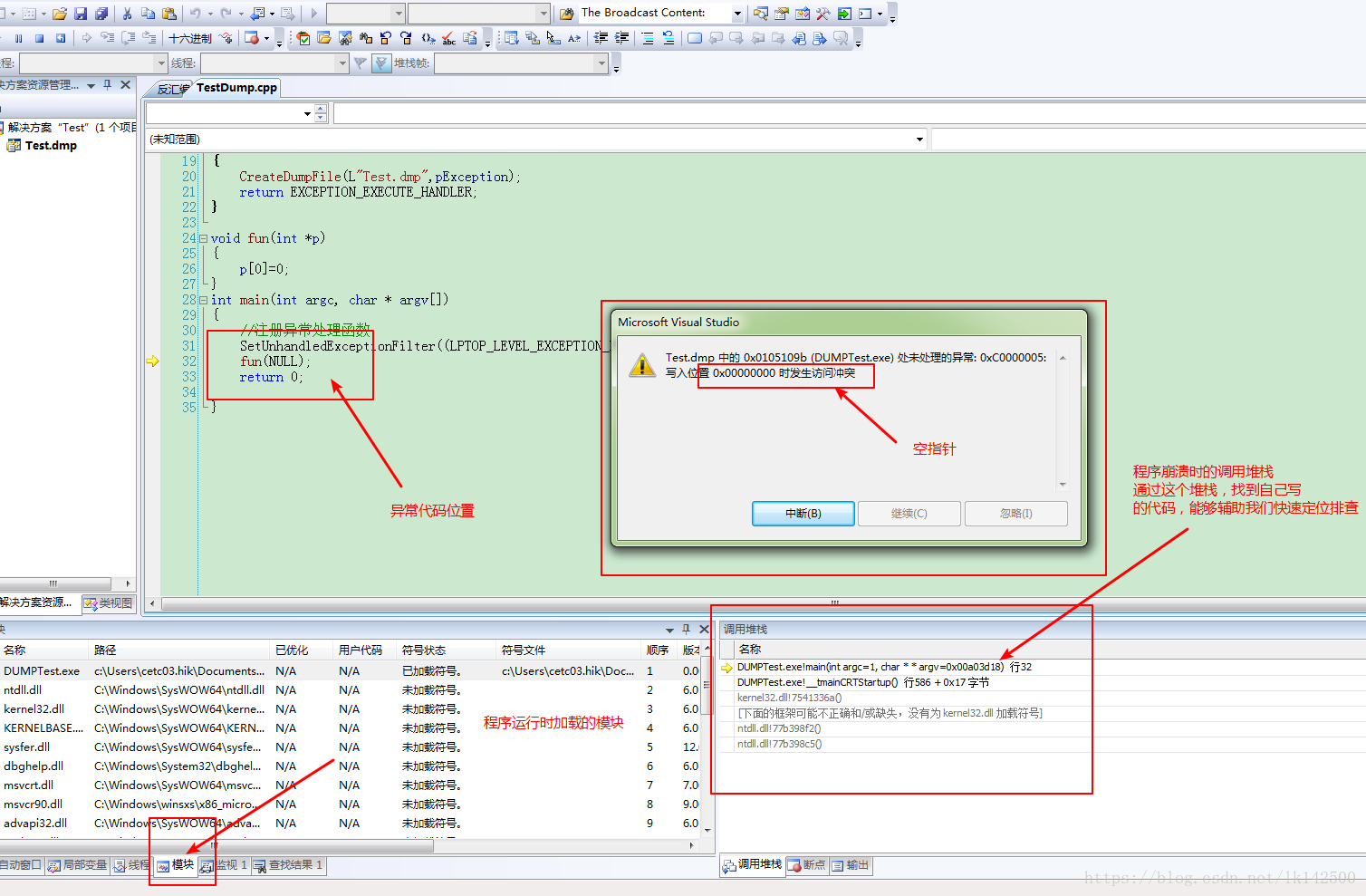Click the Save floppy disk icon

click(x=81, y=14)
